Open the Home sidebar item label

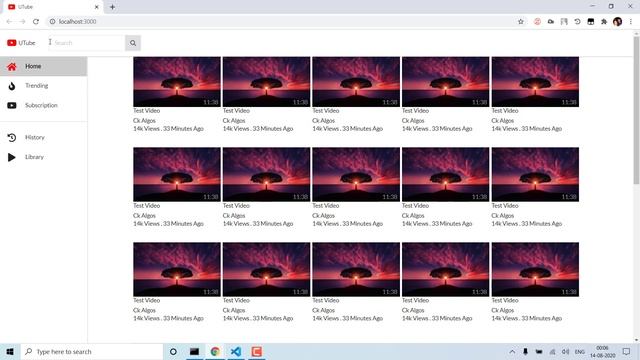click(x=33, y=66)
